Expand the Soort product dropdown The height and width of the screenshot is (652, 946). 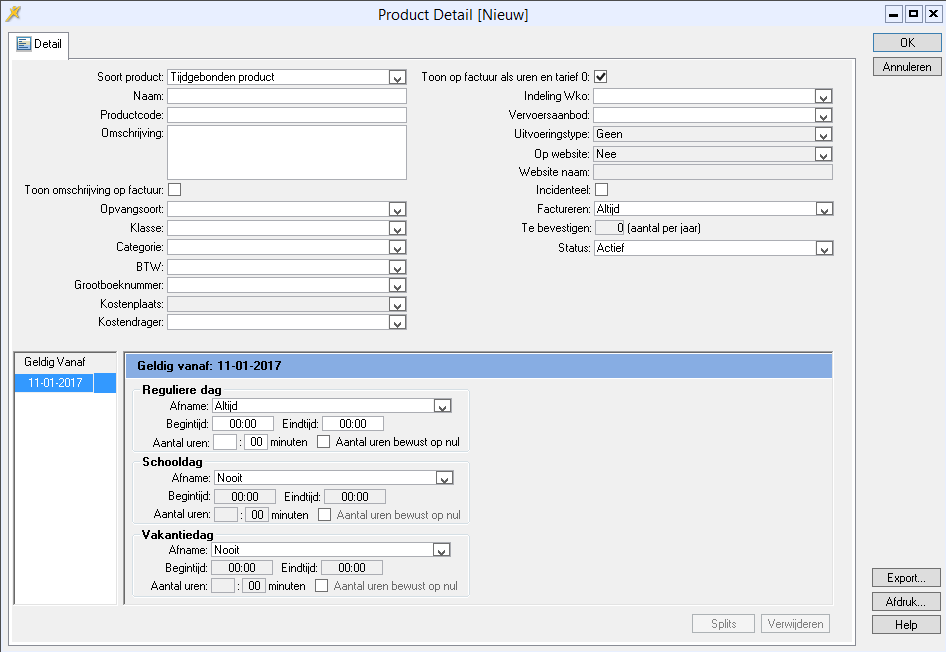click(x=397, y=78)
